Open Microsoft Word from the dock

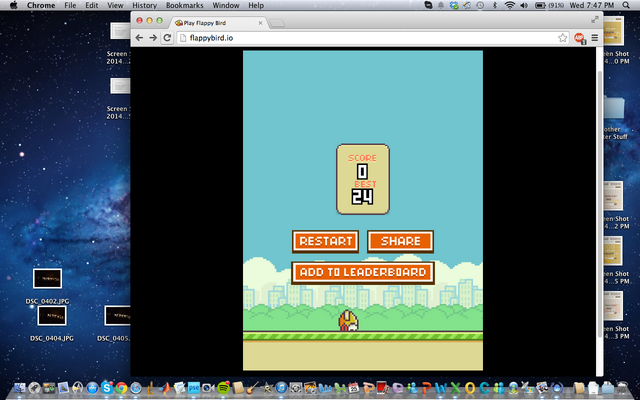(441, 388)
